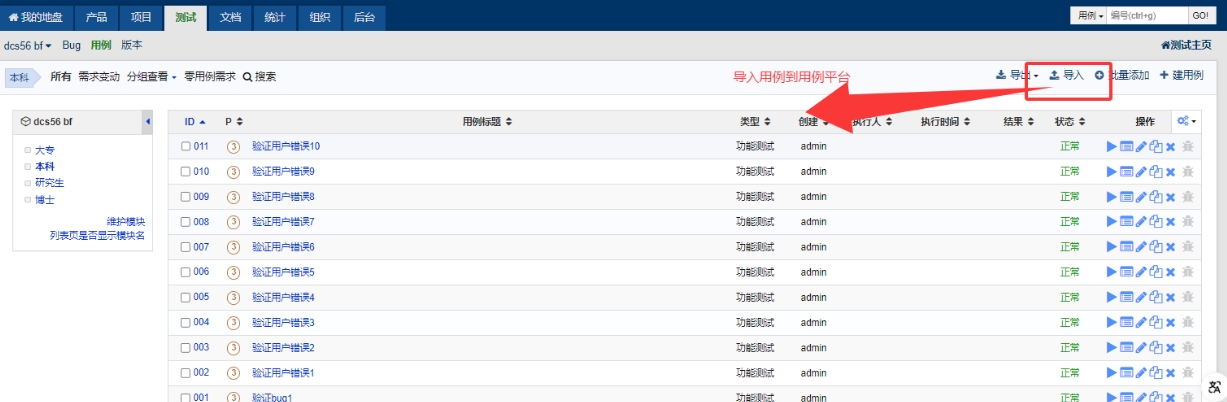The width and height of the screenshot is (1227, 402).
Task: Delete case 005 with the X icon
Action: point(1170,297)
